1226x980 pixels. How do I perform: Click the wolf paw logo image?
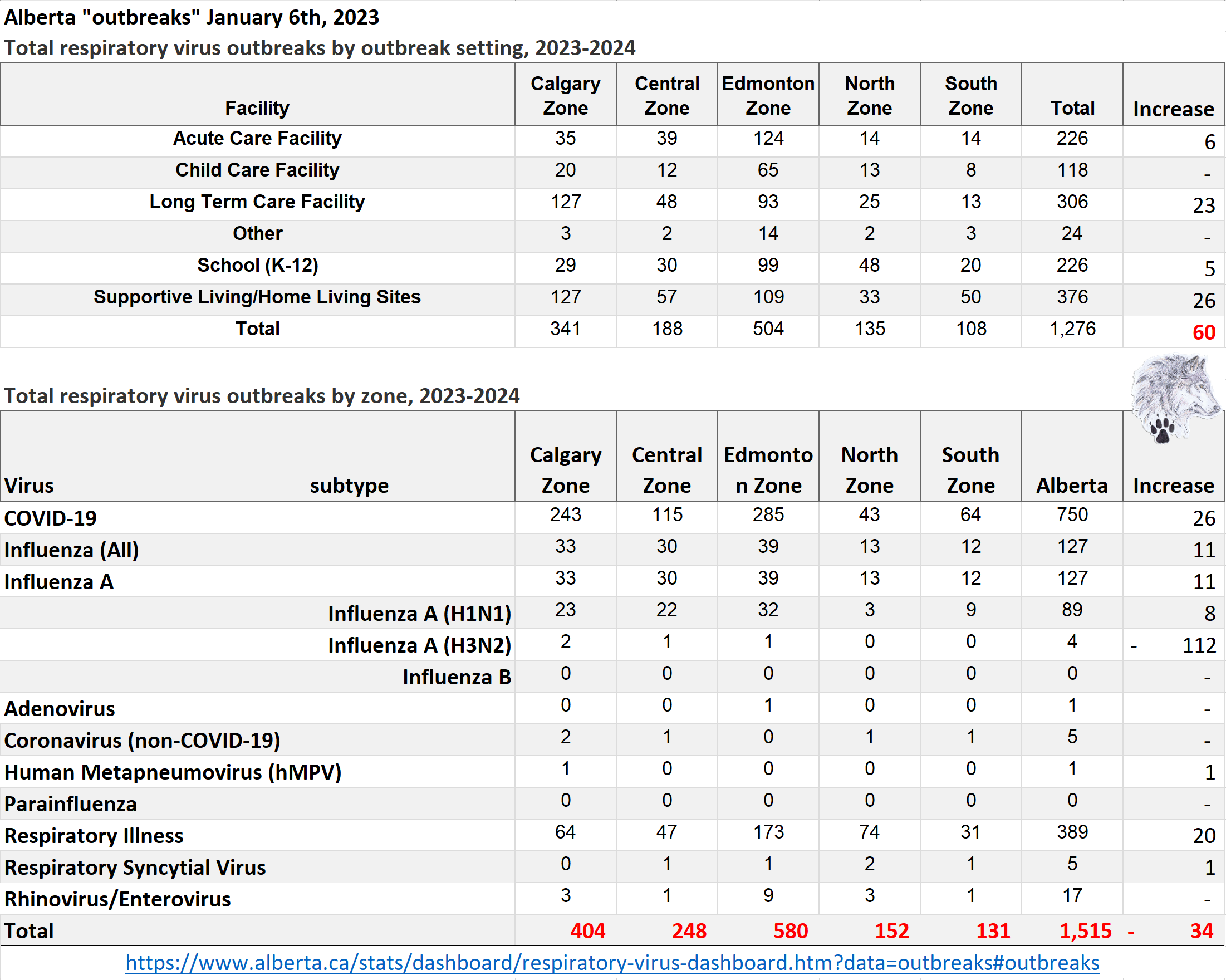click(x=1175, y=399)
